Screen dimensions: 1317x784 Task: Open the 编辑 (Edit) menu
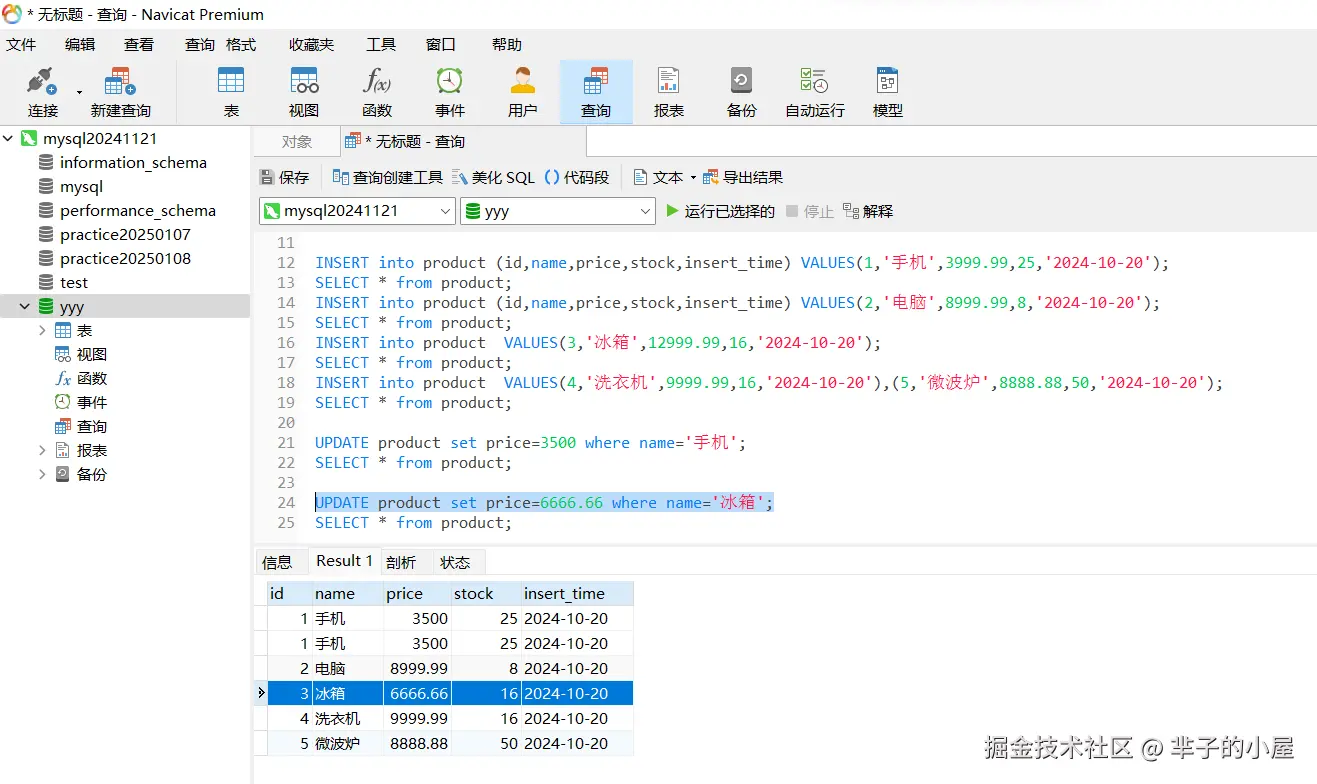pos(80,45)
